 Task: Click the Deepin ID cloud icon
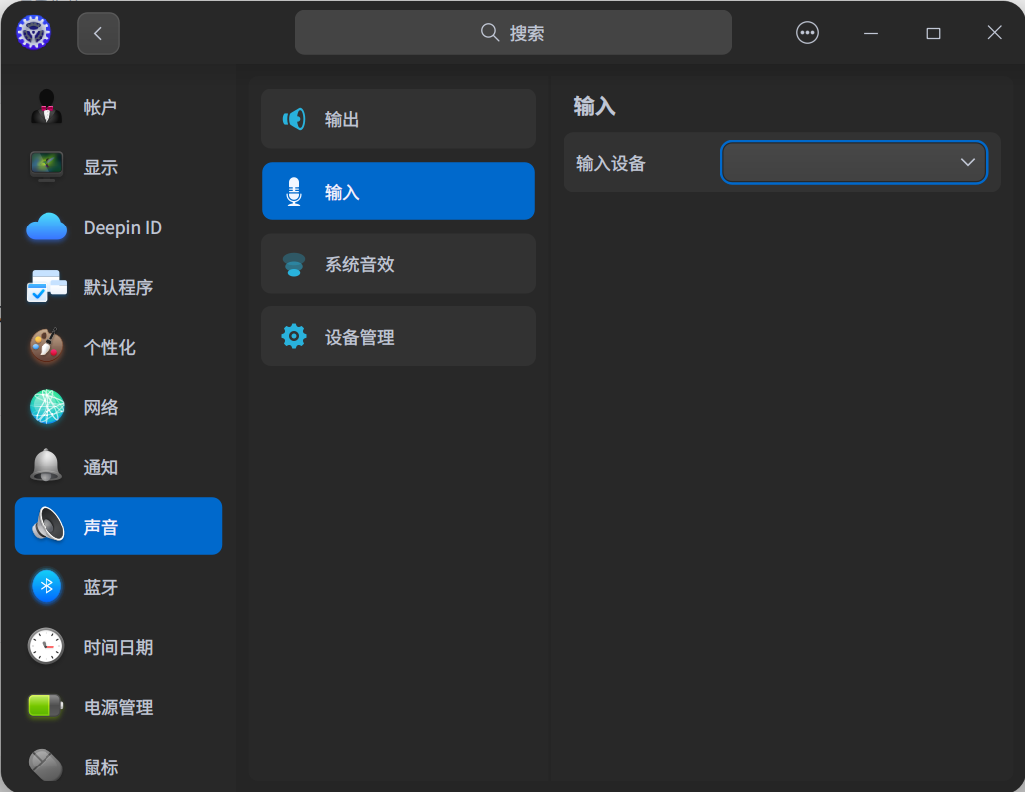(45, 227)
